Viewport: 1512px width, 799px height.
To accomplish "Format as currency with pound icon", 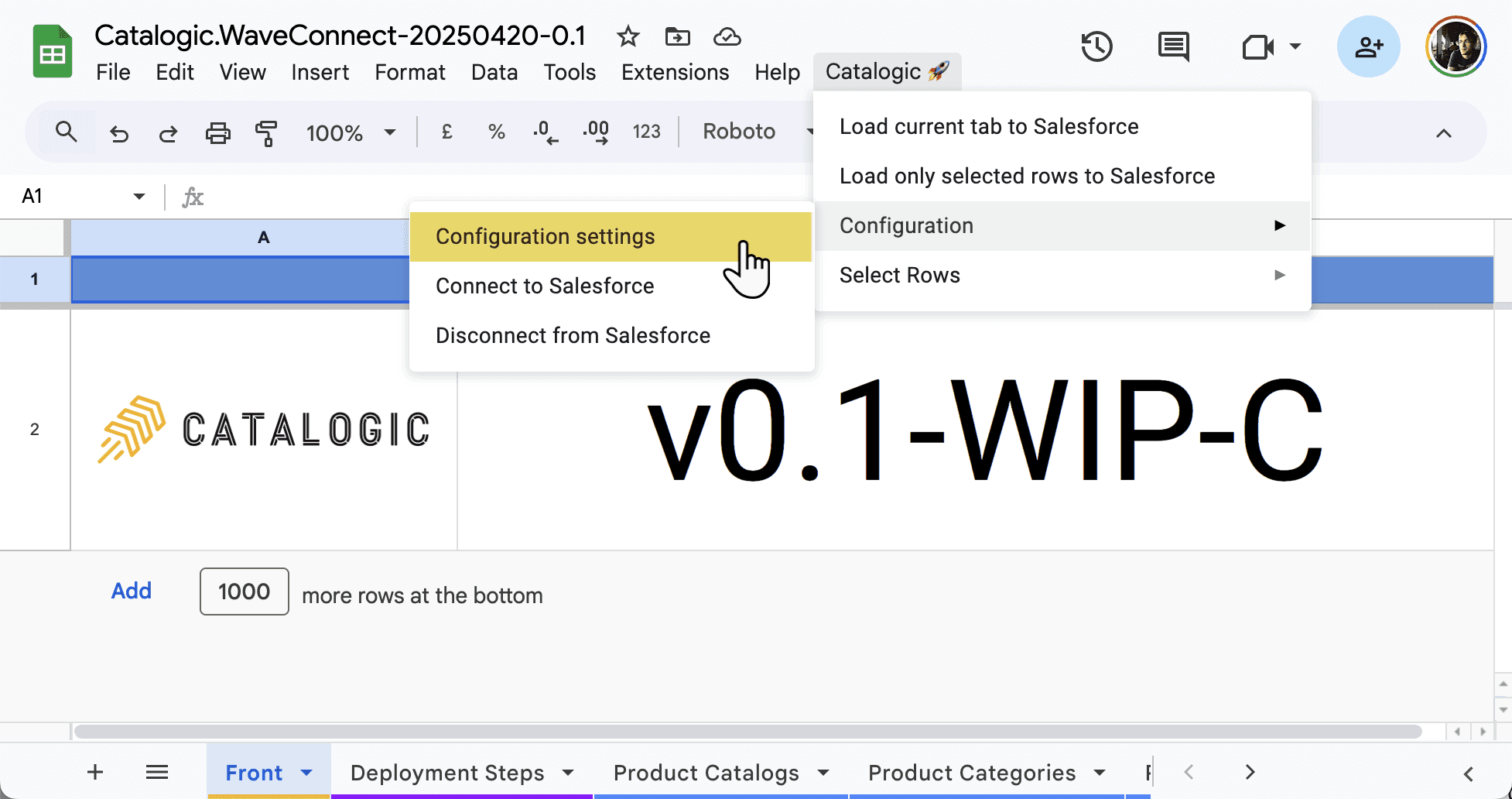I will coord(446,132).
